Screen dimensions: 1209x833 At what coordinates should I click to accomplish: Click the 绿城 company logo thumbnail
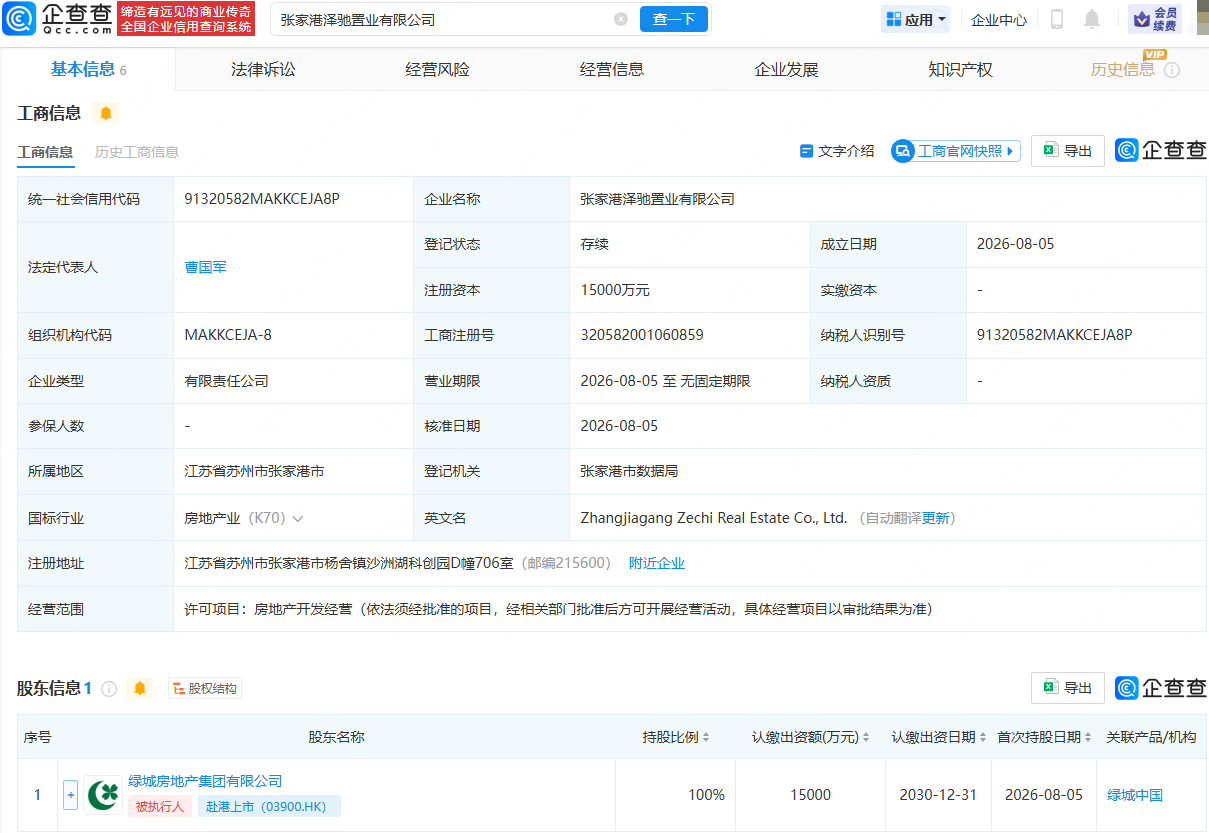(x=103, y=795)
